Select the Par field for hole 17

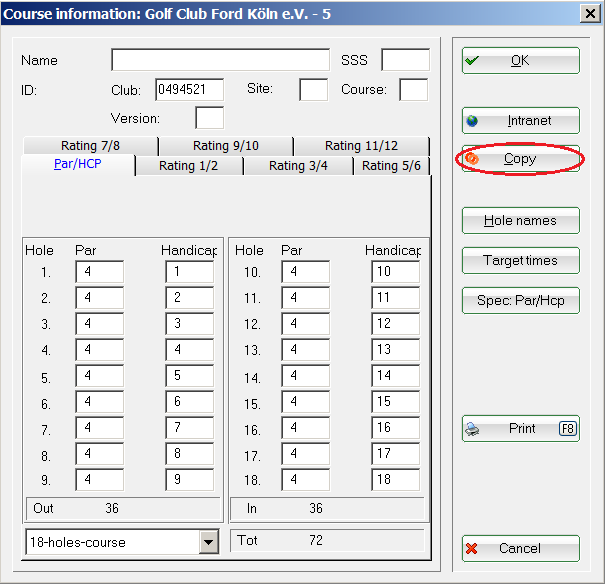point(306,454)
